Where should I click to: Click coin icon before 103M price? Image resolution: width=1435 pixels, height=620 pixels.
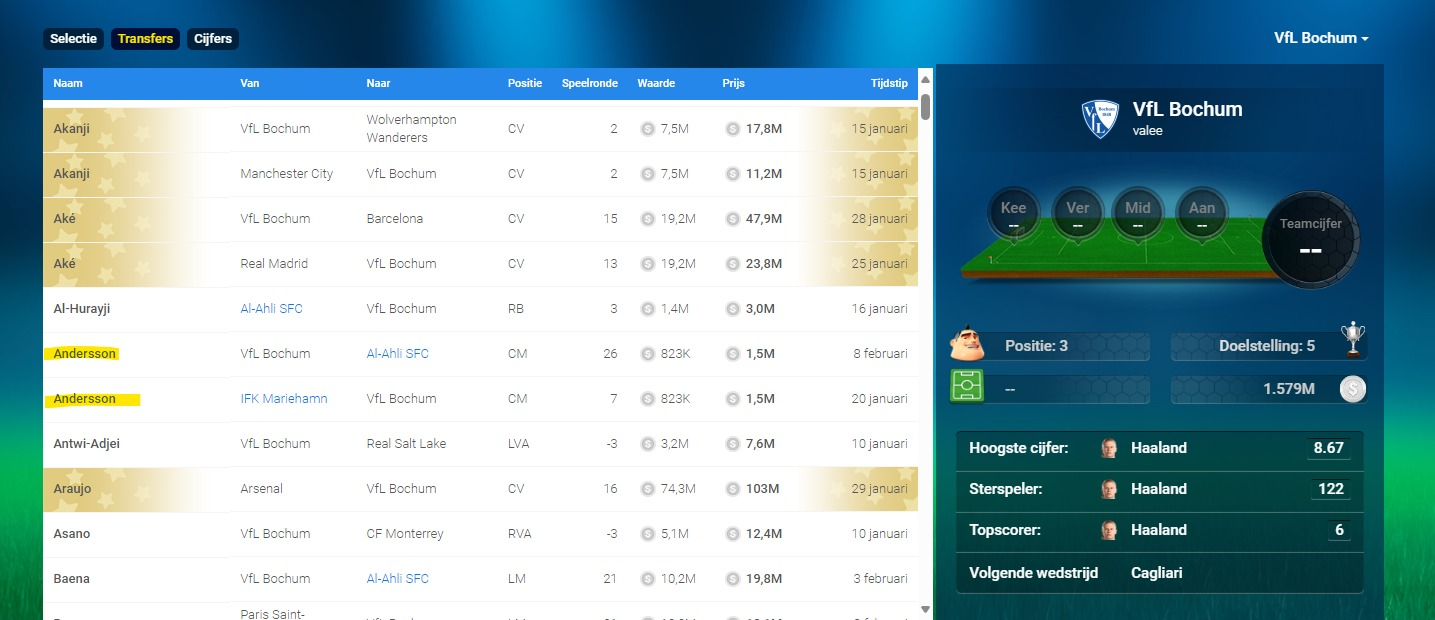732,489
